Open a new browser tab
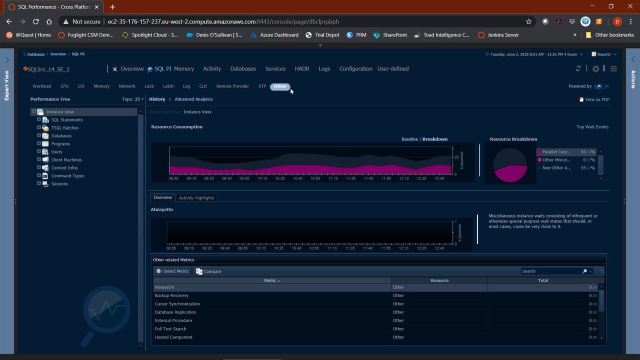The width and height of the screenshot is (640, 360). 112,7
